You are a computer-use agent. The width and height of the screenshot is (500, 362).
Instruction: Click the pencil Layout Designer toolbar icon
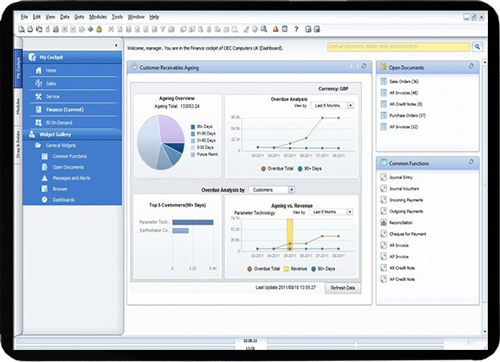(x=246, y=29)
